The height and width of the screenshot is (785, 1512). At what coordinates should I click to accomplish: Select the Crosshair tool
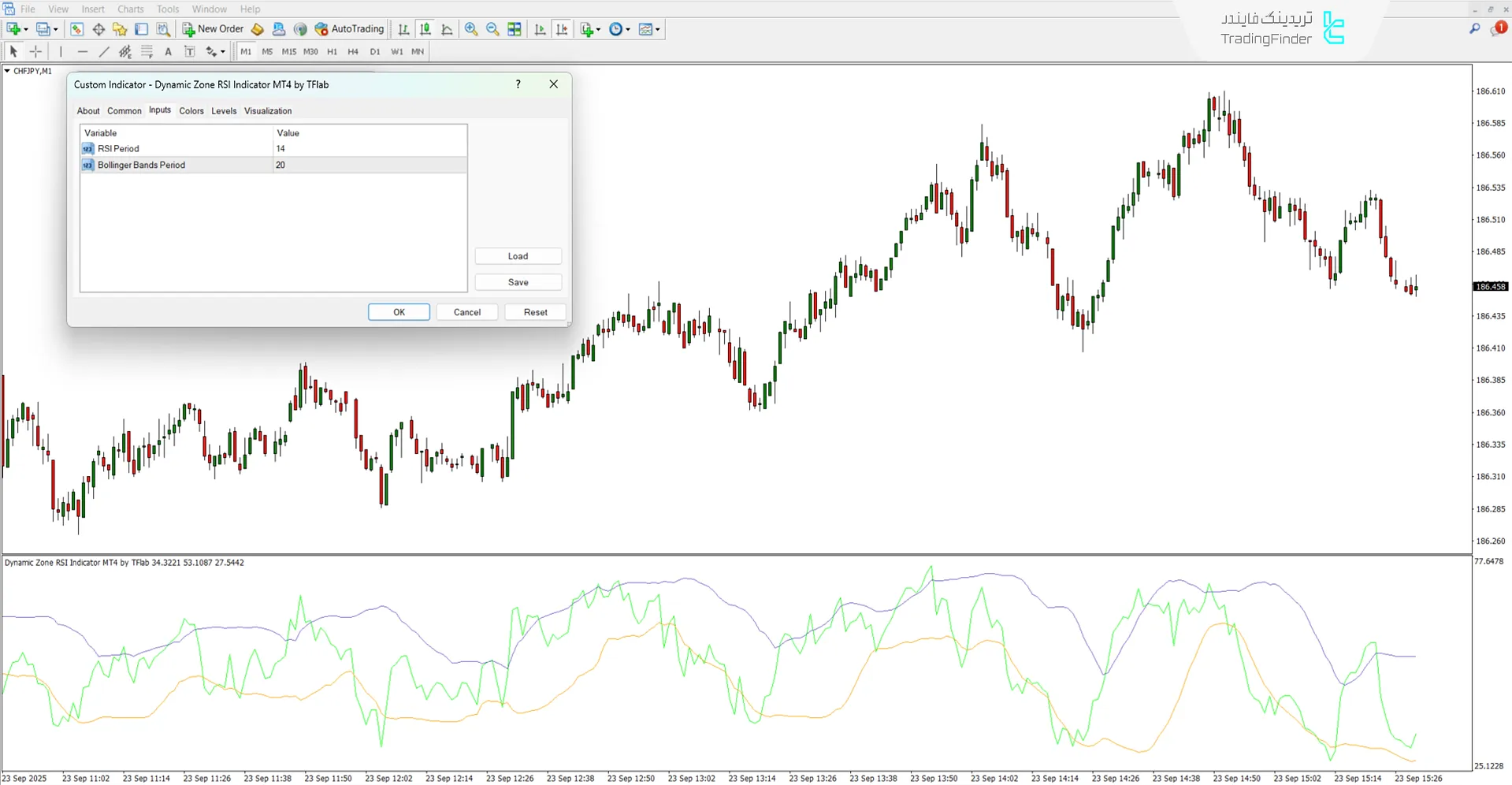(35, 51)
